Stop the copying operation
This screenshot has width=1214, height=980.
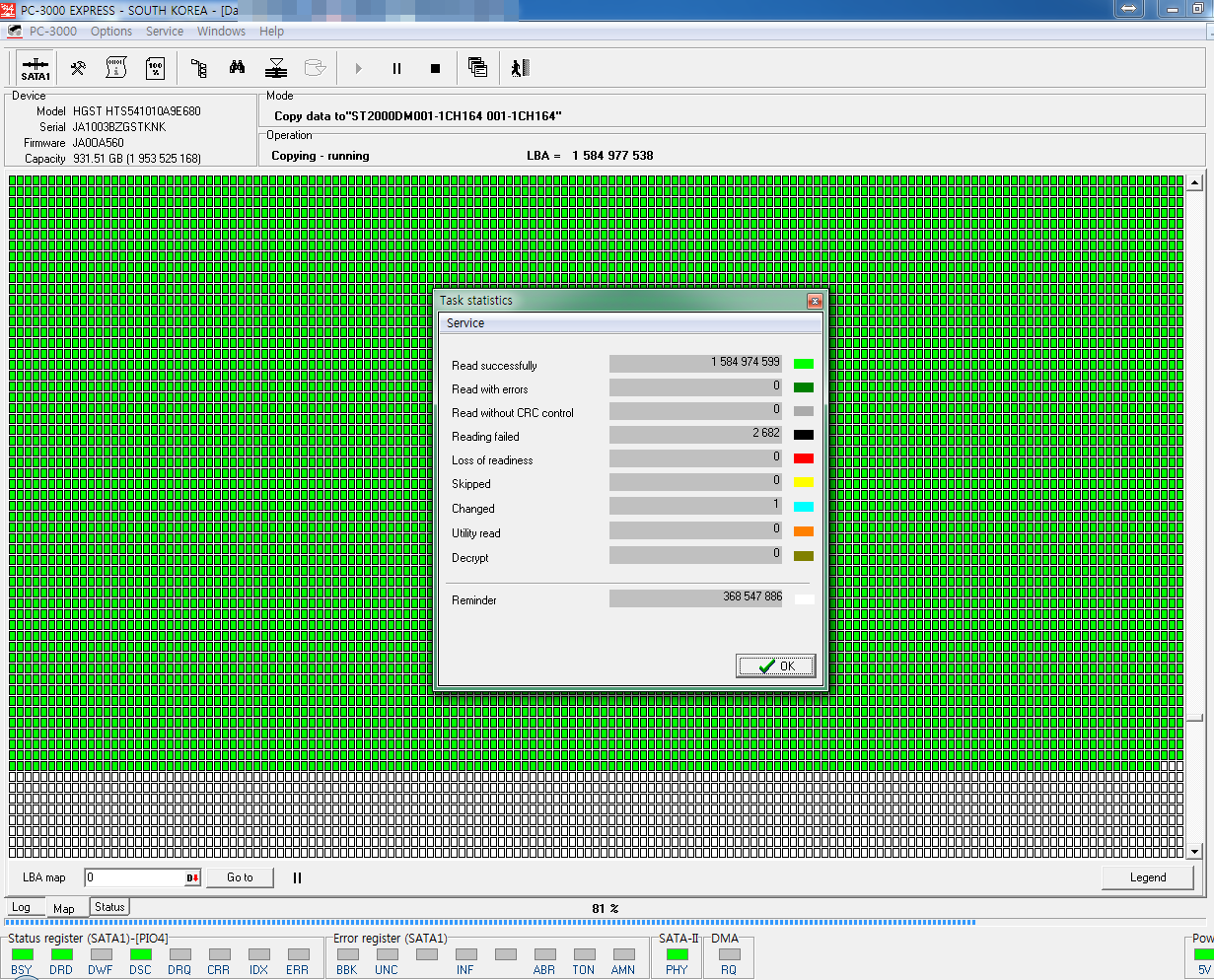point(435,68)
